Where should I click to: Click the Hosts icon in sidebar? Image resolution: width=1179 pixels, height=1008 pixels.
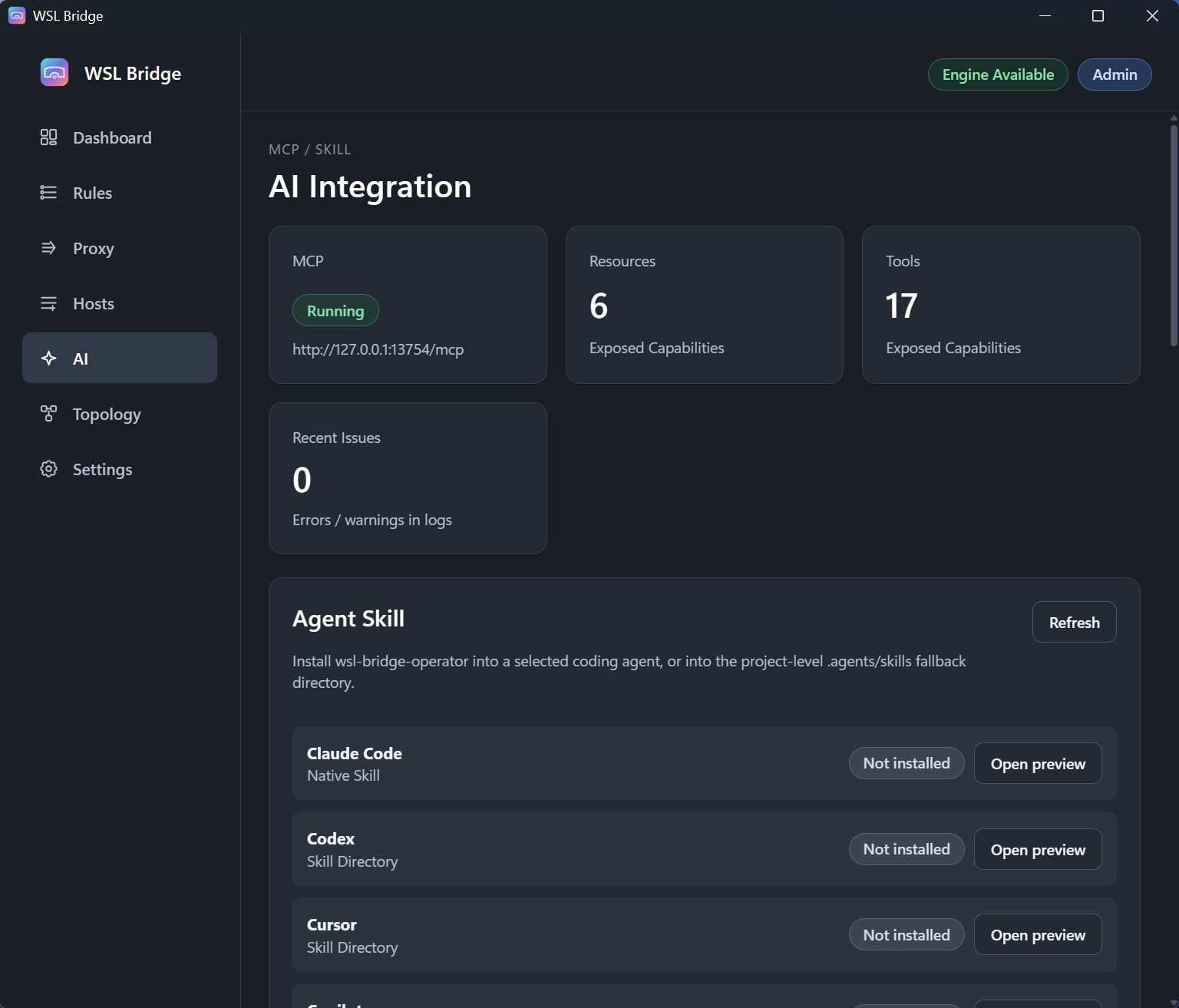(x=48, y=303)
